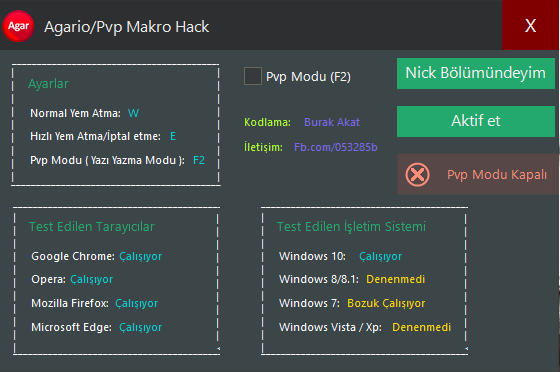Click the Bozuk Çalışıyor status text

386,303
